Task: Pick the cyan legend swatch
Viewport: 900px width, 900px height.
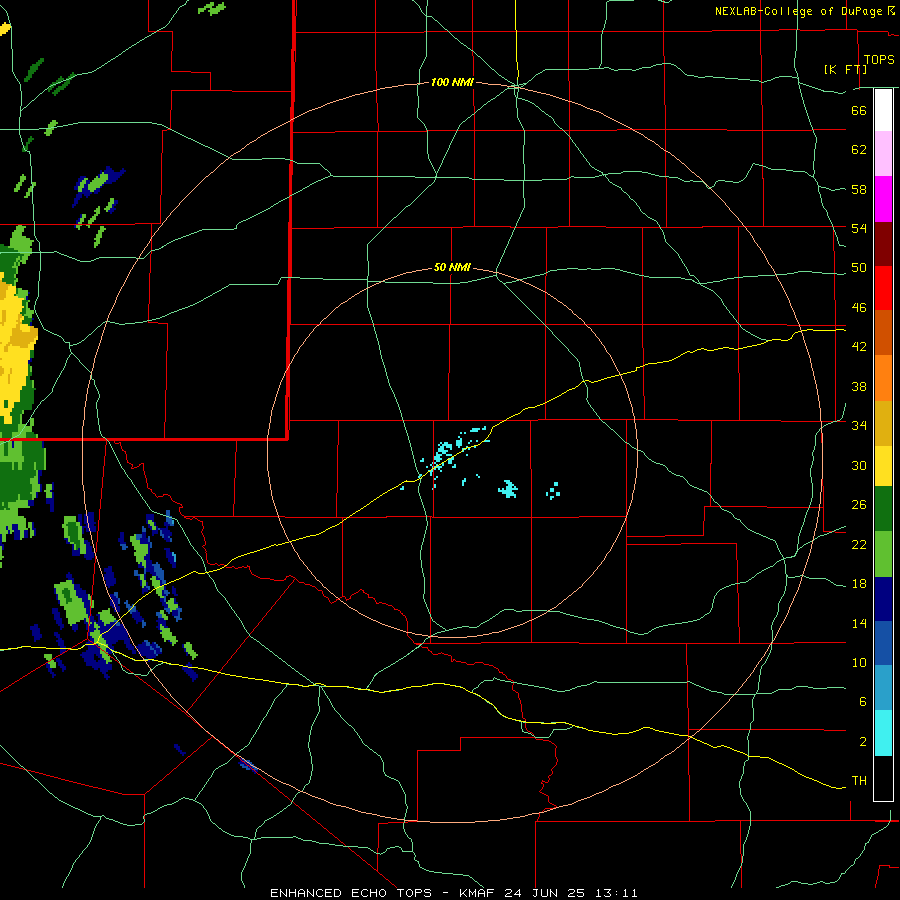Action: (883, 733)
